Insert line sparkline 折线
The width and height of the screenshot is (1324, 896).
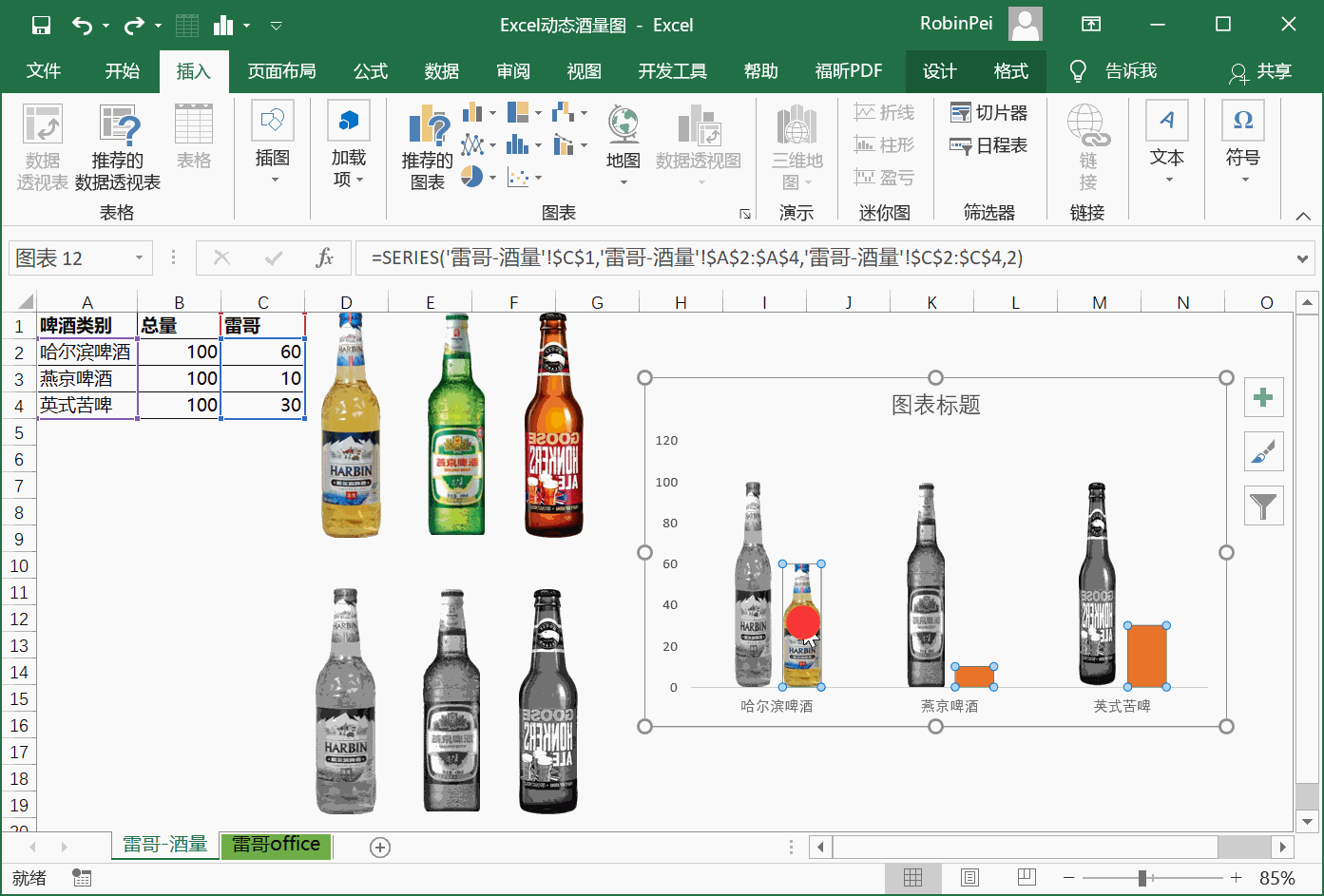884,113
